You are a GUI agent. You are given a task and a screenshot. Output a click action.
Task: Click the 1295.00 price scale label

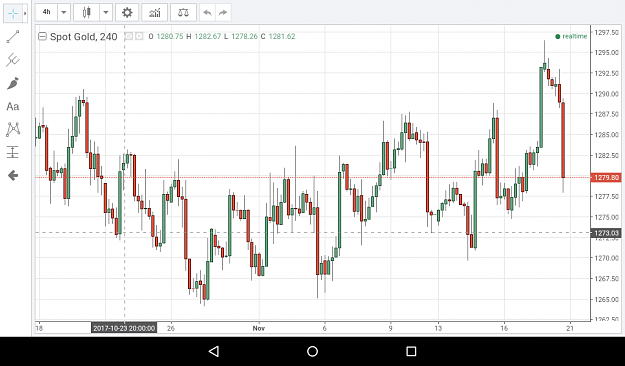click(606, 53)
